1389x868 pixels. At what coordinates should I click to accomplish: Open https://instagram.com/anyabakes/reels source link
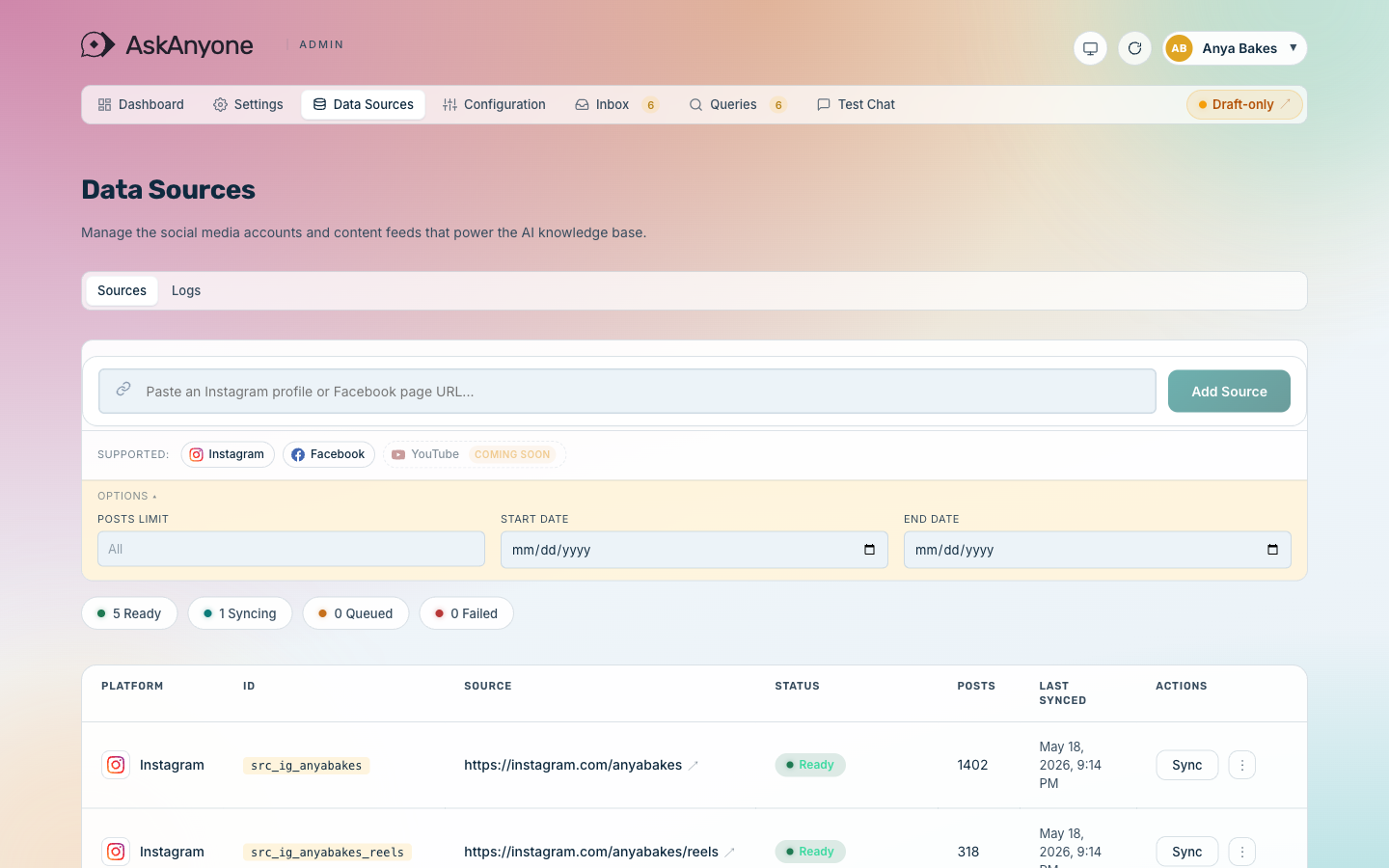tap(591, 852)
